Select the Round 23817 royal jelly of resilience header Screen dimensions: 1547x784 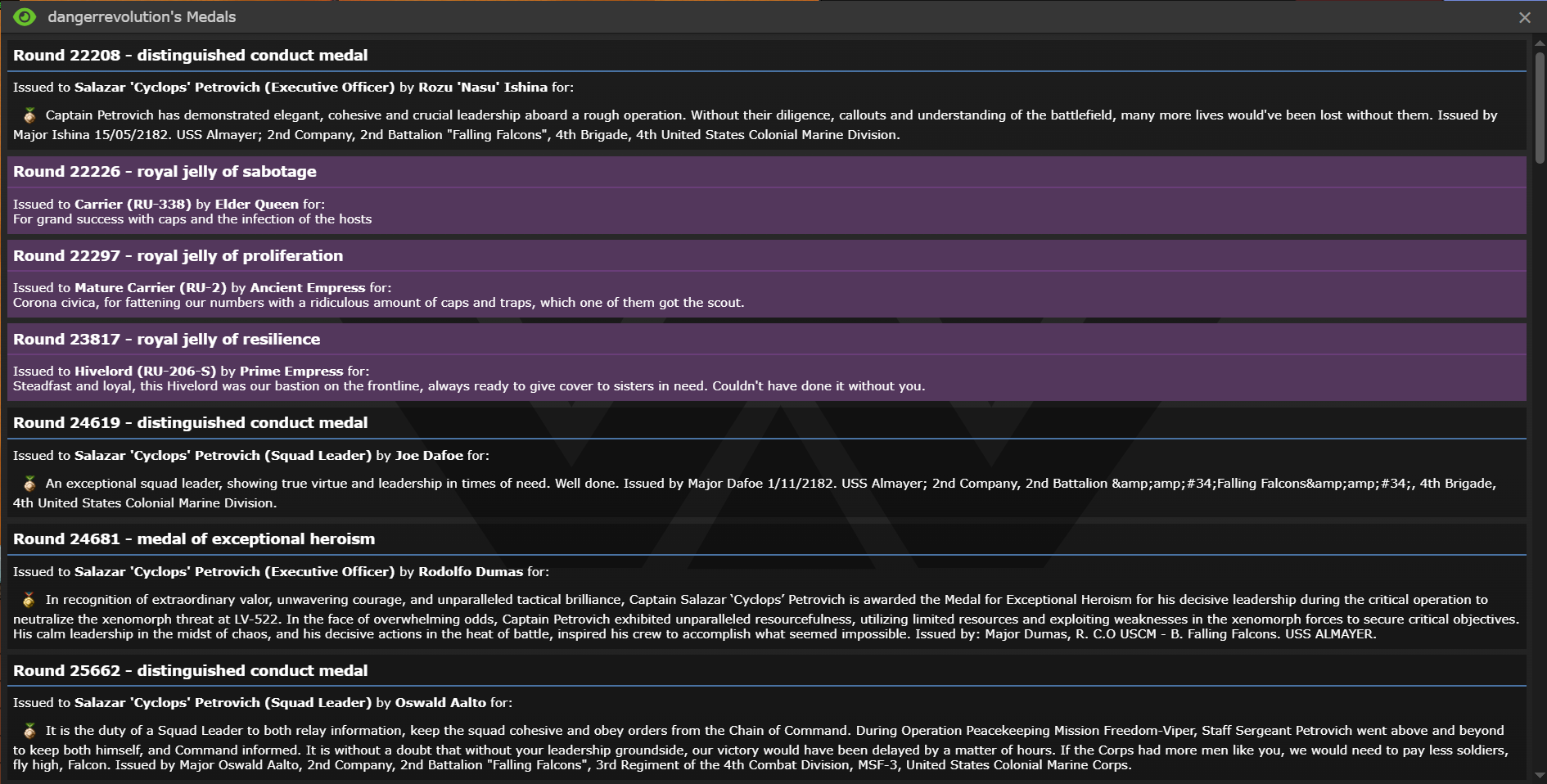click(x=166, y=340)
